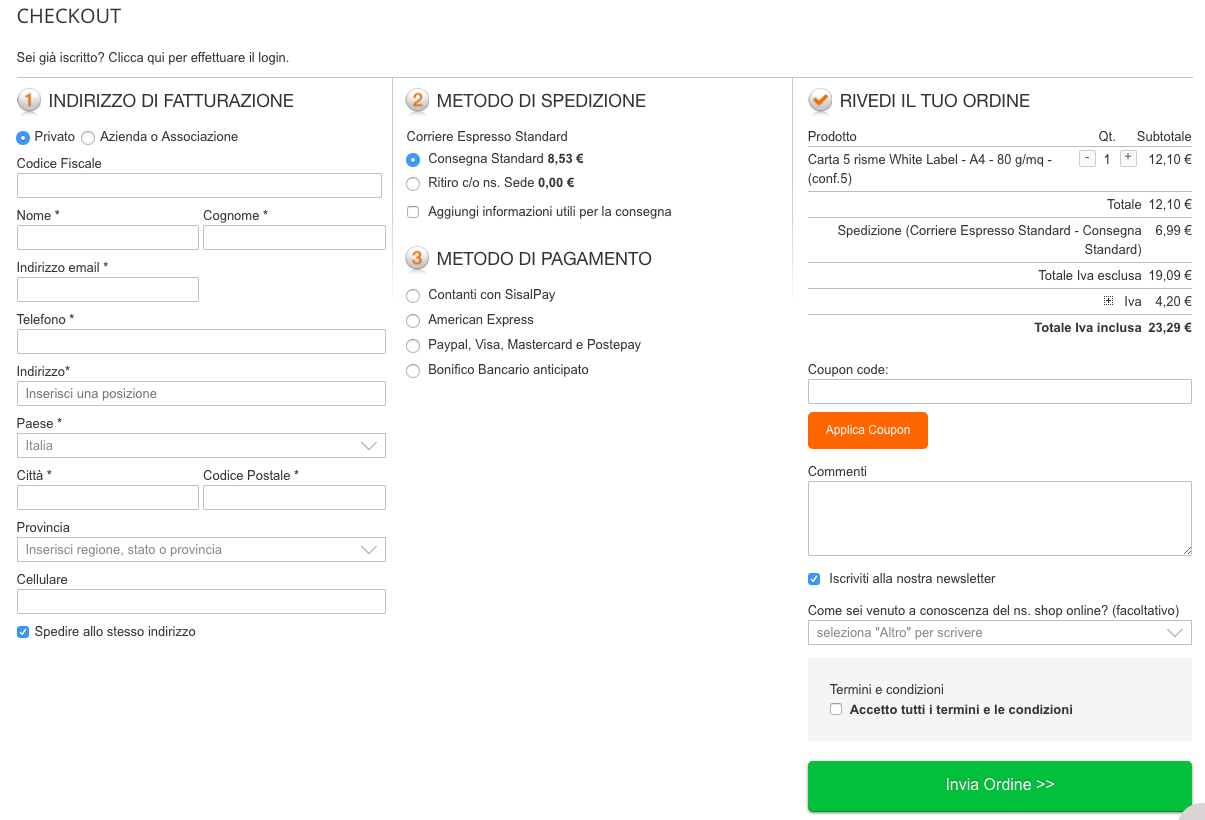This screenshot has height=820, width=1205.
Task: Toggle Iscriviti alla nostra newsletter checkbox
Action: pos(814,579)
